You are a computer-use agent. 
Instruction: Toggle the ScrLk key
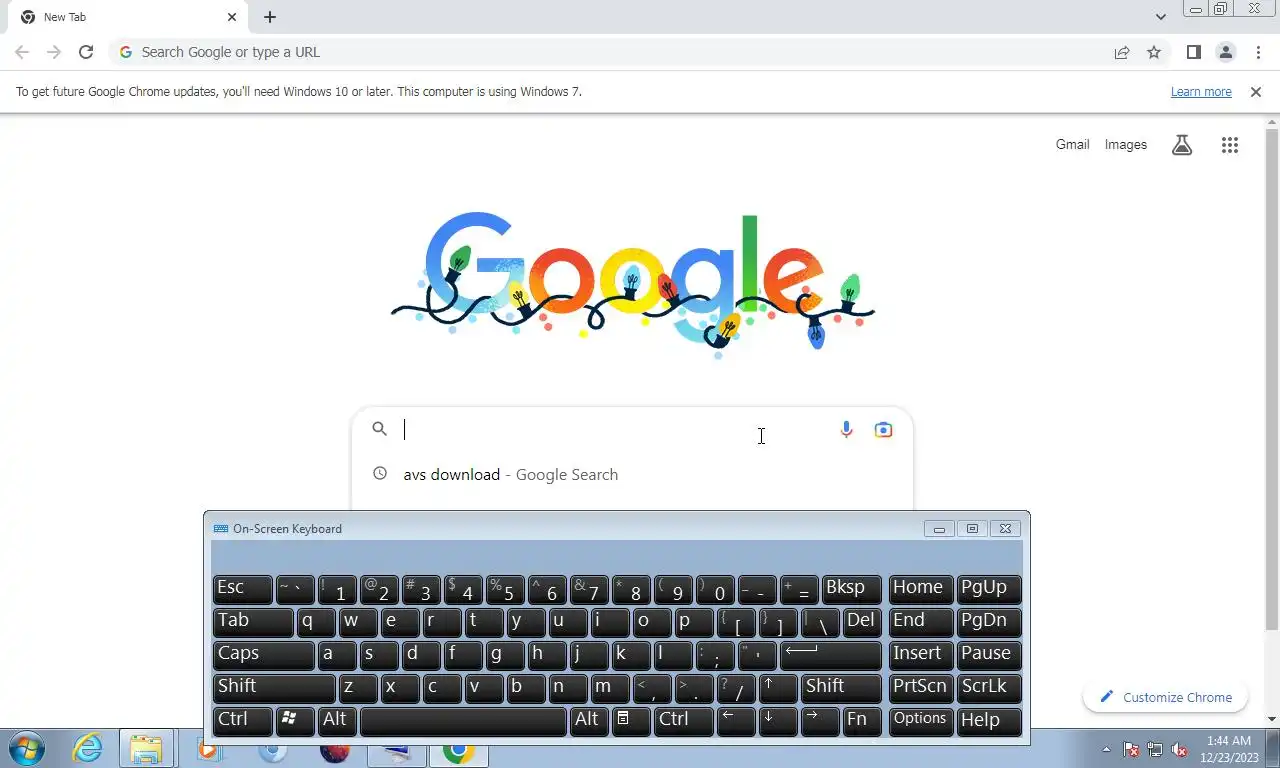tap(989, 688)
